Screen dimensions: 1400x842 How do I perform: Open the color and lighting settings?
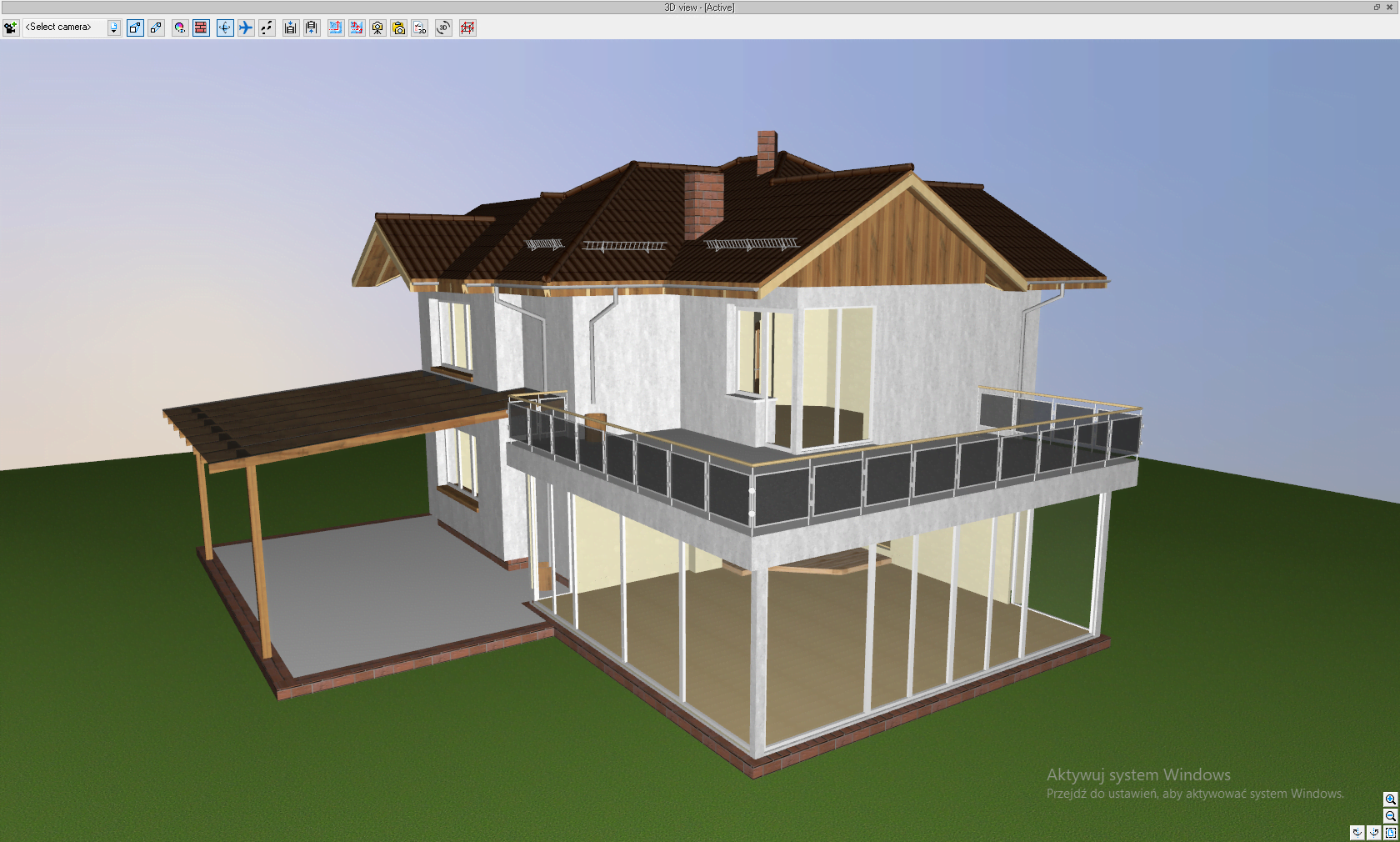(180, 28)
